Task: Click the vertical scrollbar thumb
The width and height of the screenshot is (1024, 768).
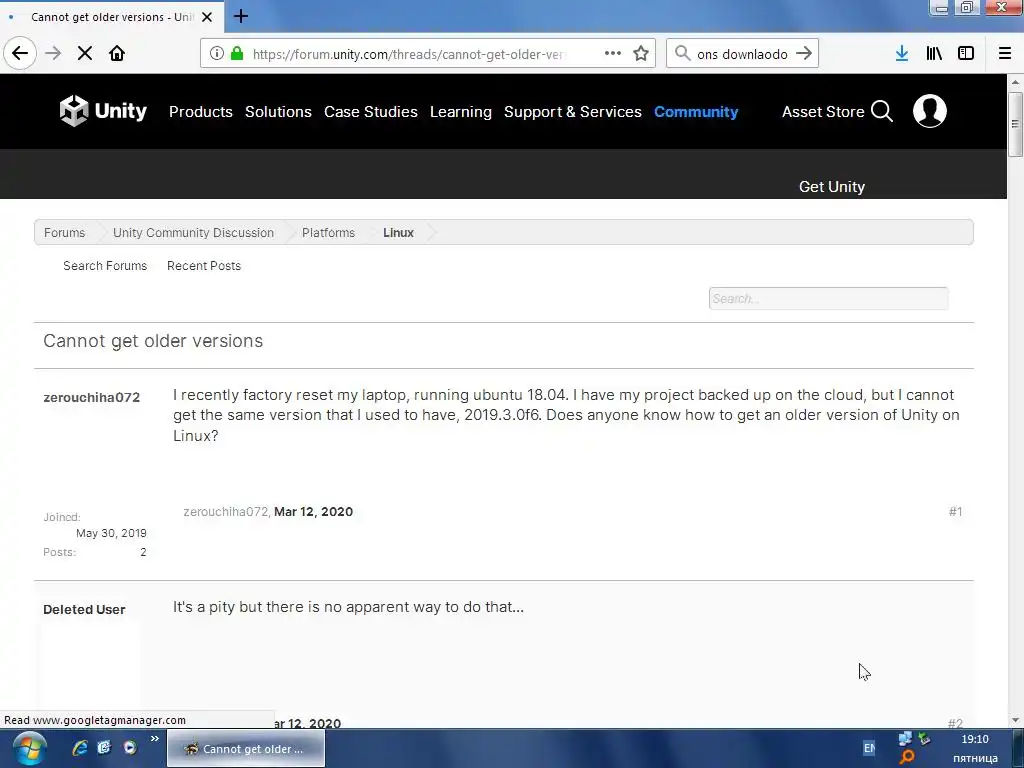Action: (x=1015, y=124)
